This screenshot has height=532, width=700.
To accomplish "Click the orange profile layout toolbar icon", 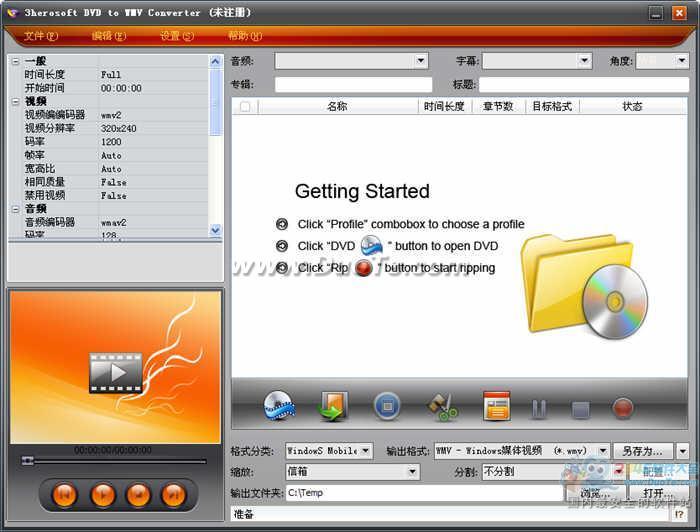I will click(496, 406).
